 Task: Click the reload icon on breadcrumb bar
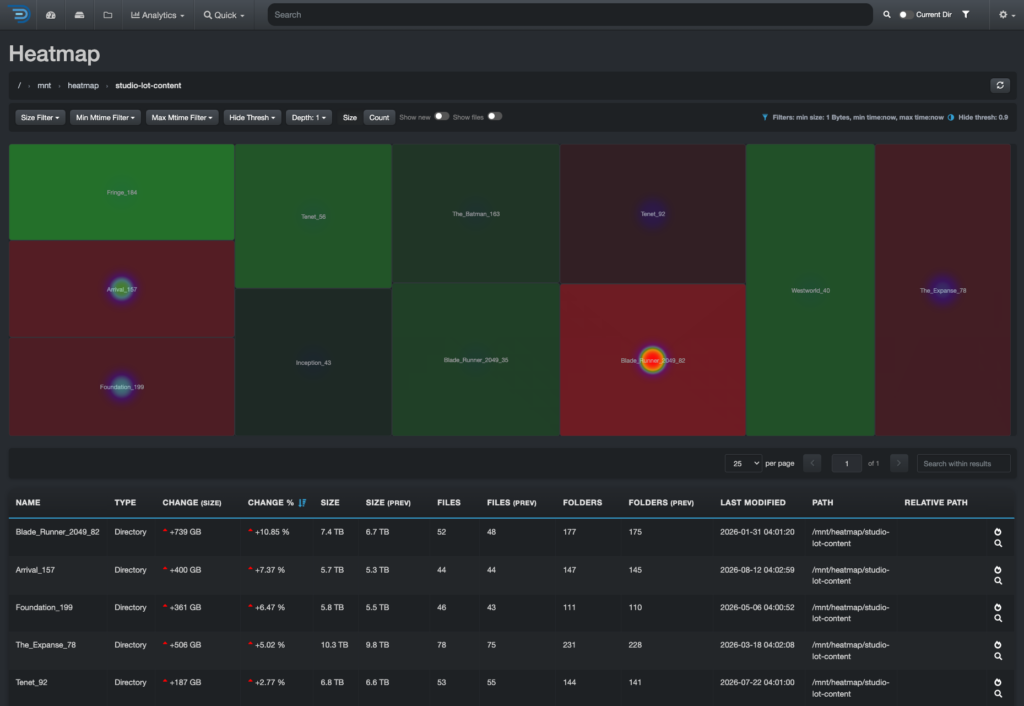[1000, 86]
